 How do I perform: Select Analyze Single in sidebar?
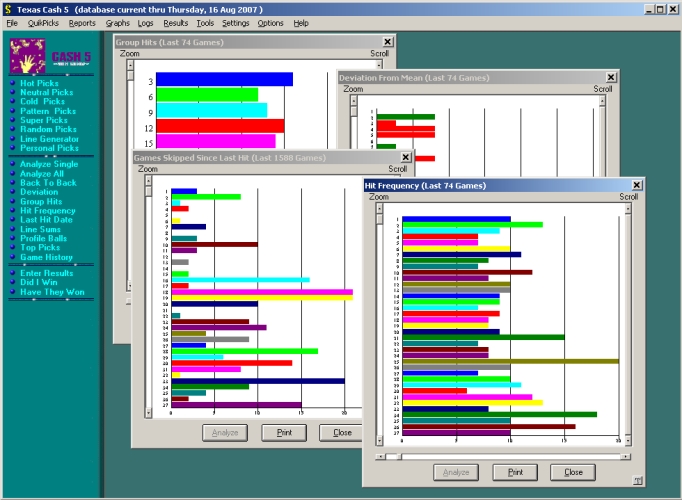pos(49,164)
